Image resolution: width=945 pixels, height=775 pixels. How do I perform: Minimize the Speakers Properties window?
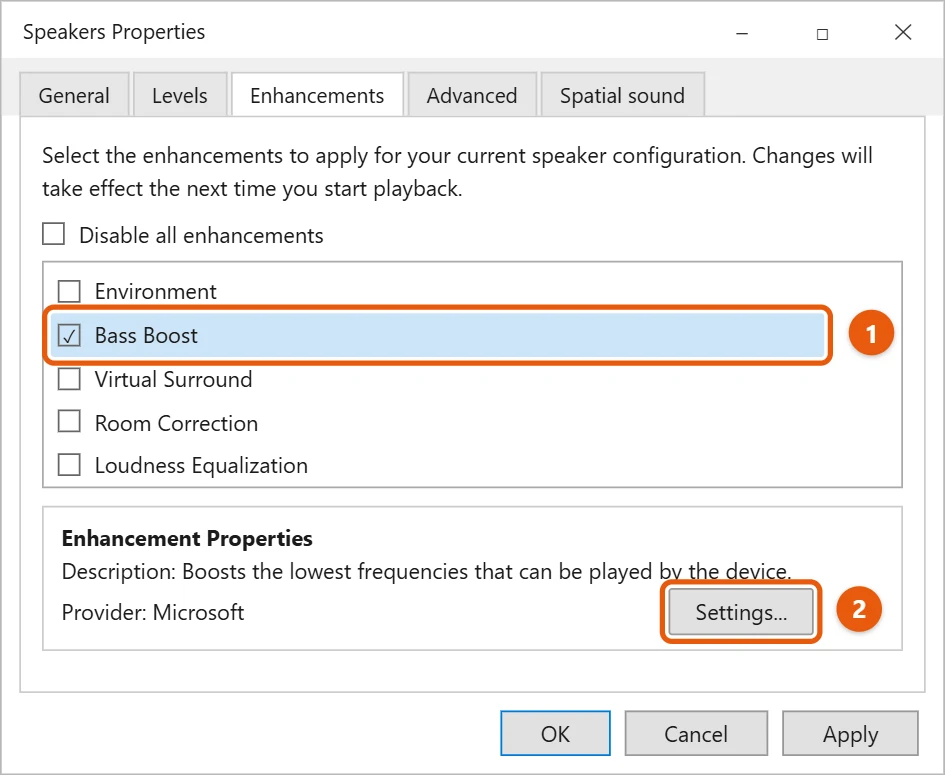(742, 33)
